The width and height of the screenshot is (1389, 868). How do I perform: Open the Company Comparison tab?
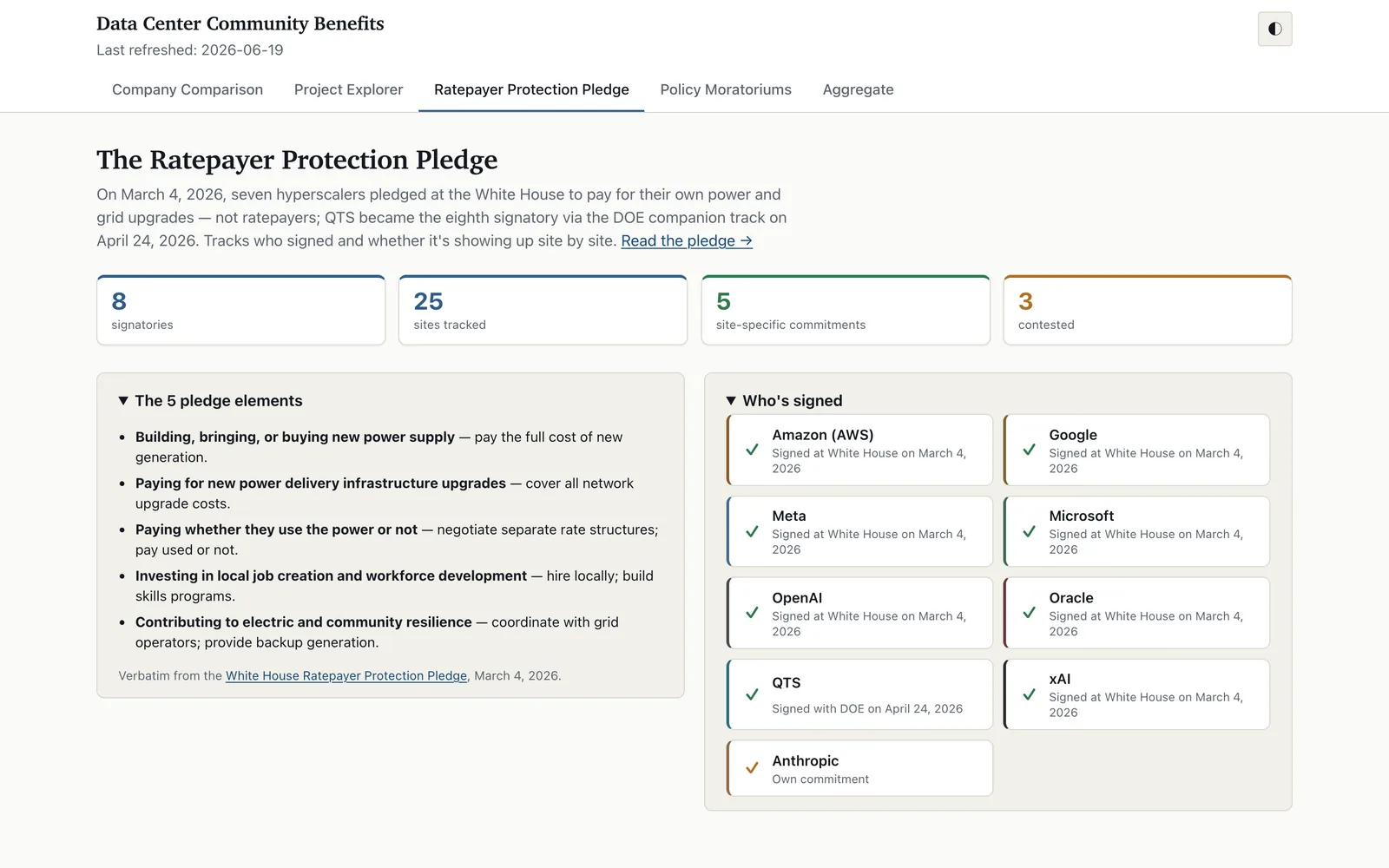pyautogui.click(x=188, y=89)
